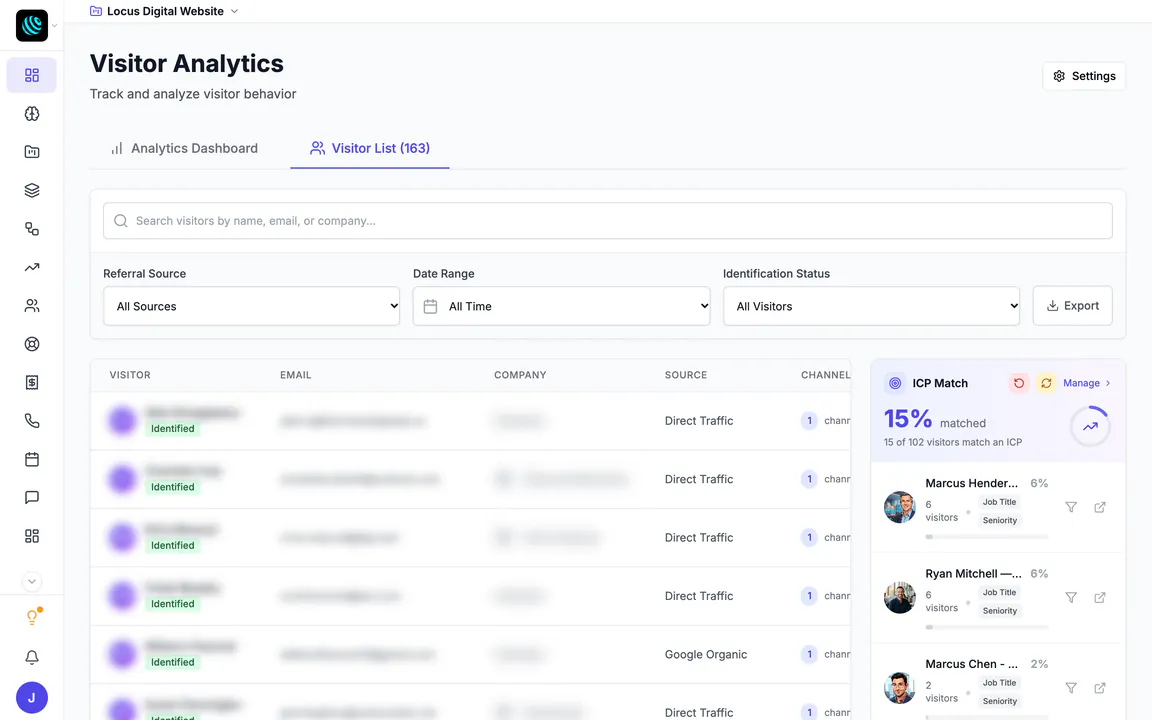The height and width of the screenshot is (720, 1152).
Task: Click the SOURCE column header
Action: (x=685, y=375)
